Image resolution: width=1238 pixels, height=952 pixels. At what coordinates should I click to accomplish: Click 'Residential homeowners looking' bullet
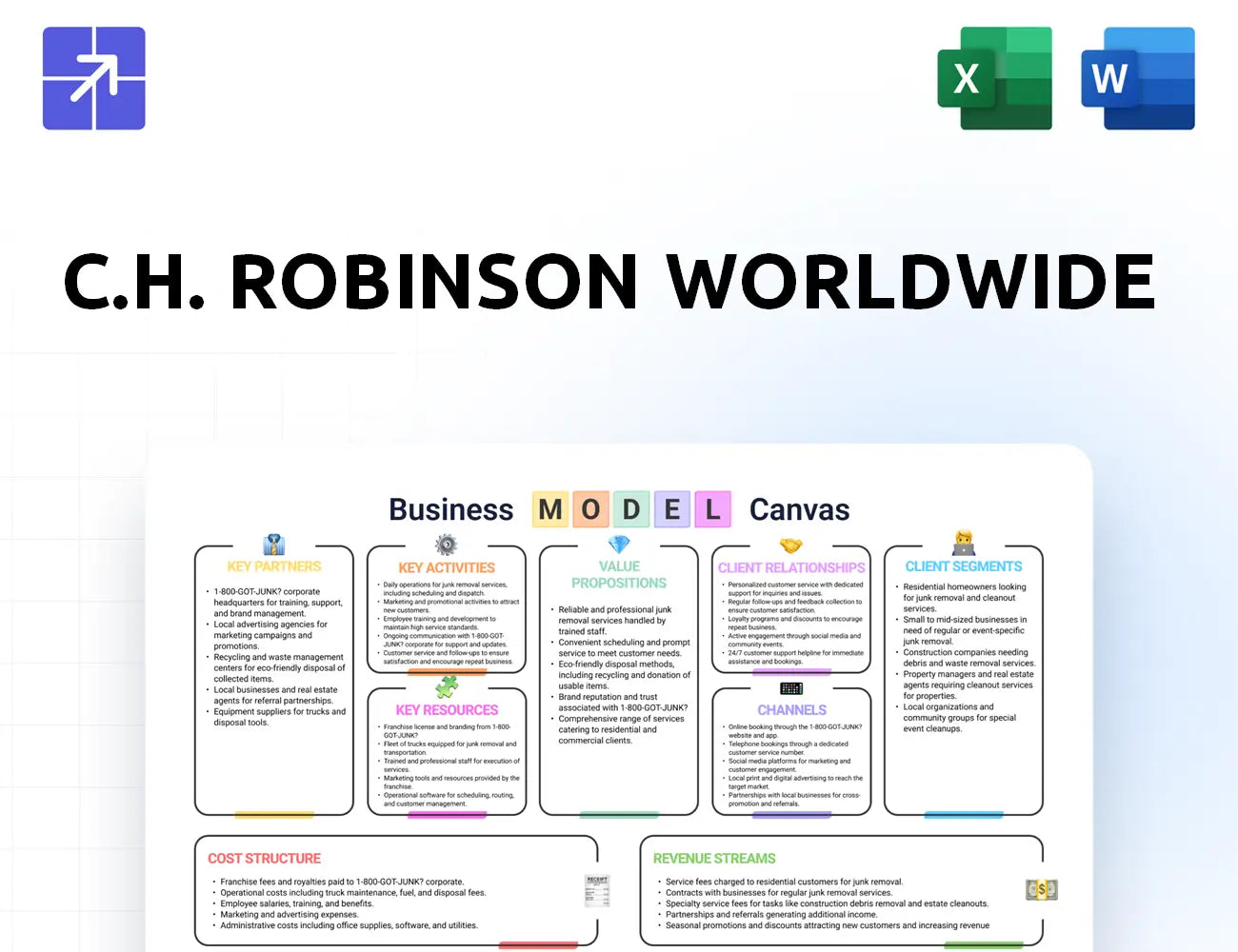click(964, 598)
